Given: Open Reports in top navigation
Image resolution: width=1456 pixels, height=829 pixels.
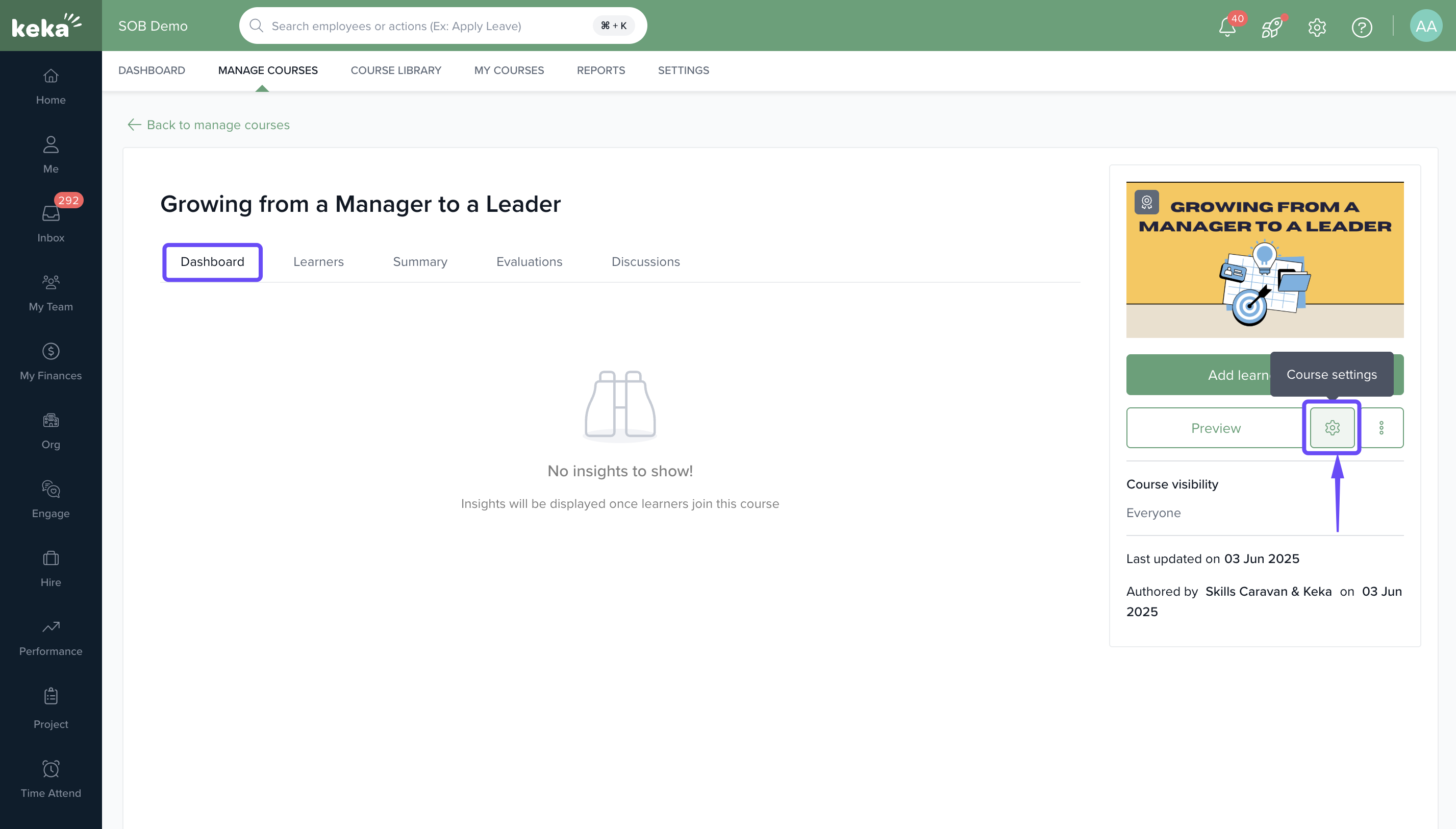Looking at the screenshot, I should tap(600, 70).
